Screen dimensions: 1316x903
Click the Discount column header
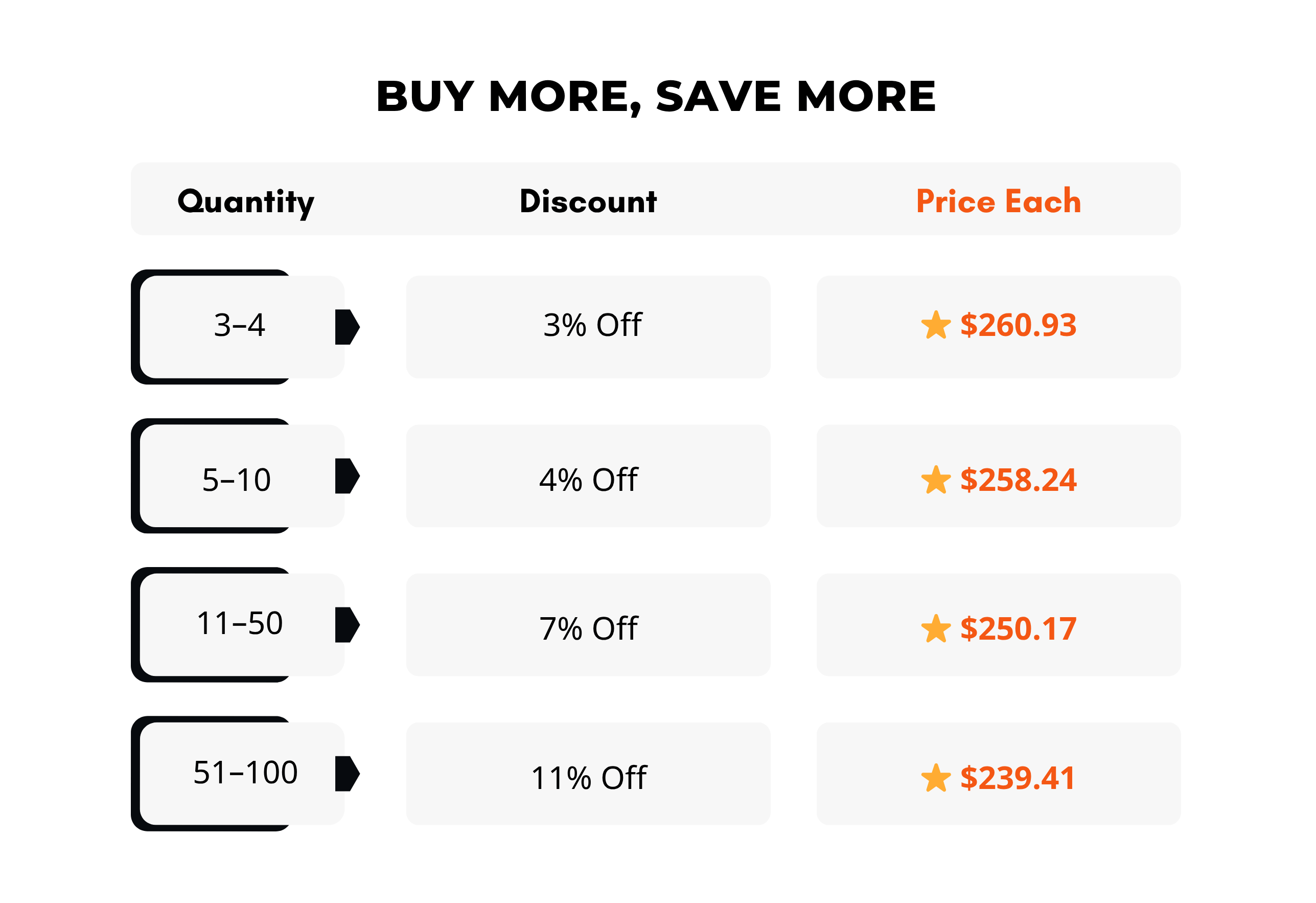coord(588,201)
